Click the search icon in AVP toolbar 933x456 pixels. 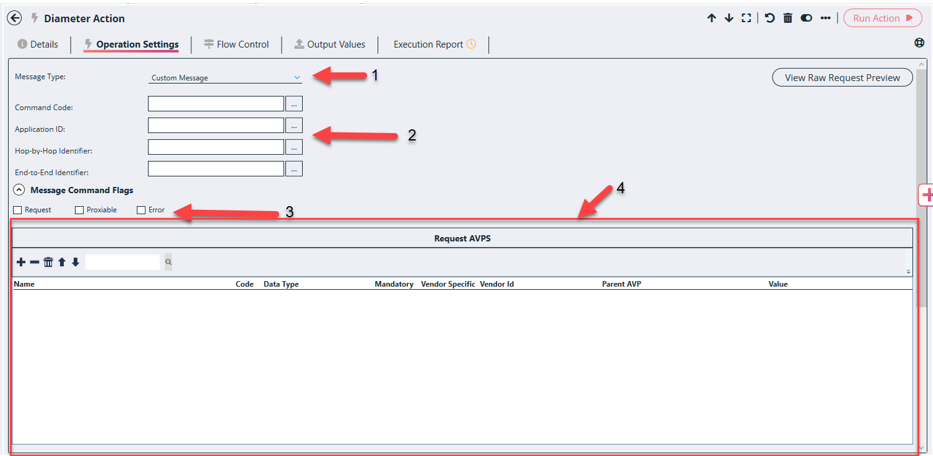168,262
